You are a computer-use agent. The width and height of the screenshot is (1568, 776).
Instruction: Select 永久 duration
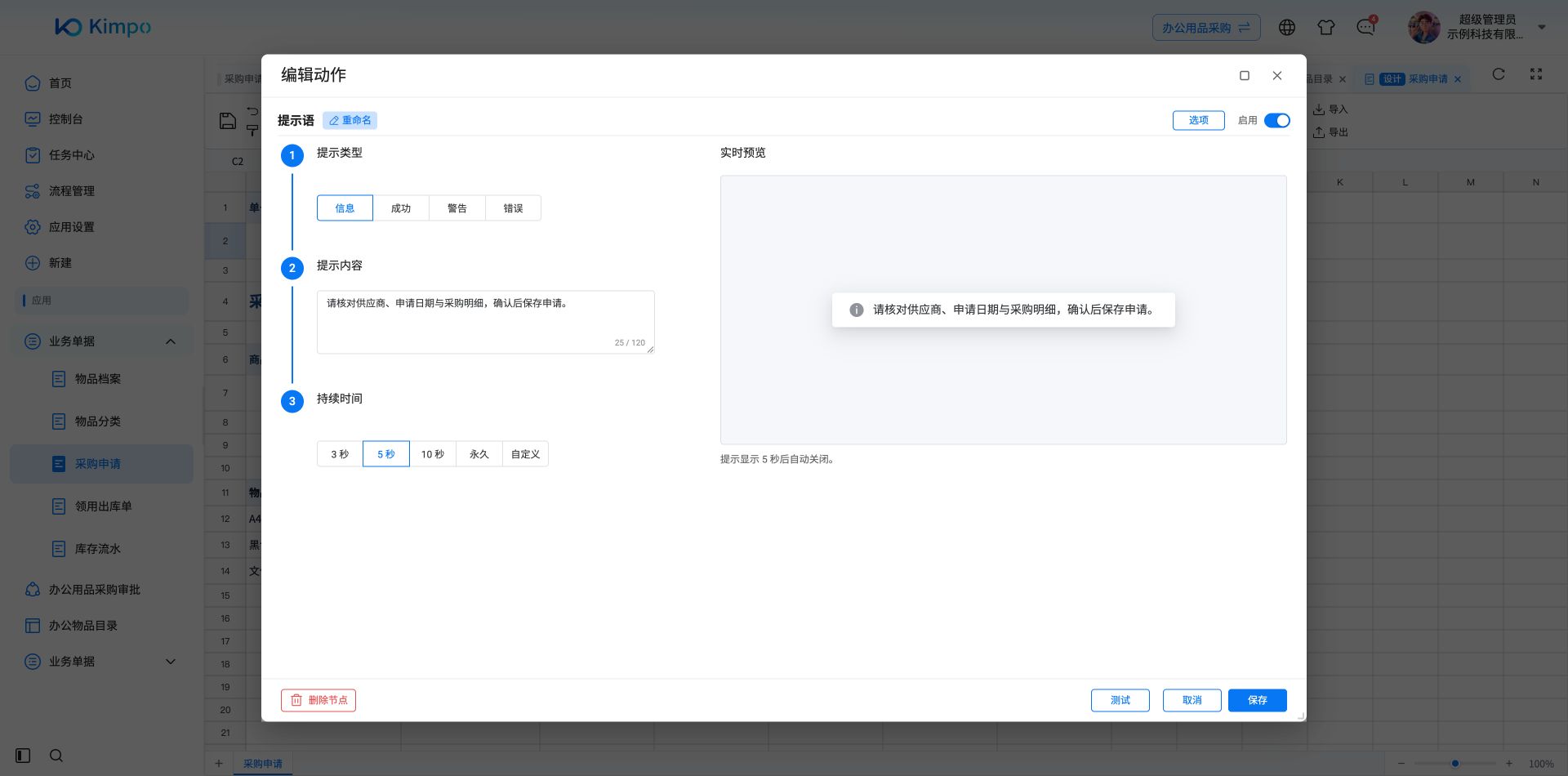479,454
